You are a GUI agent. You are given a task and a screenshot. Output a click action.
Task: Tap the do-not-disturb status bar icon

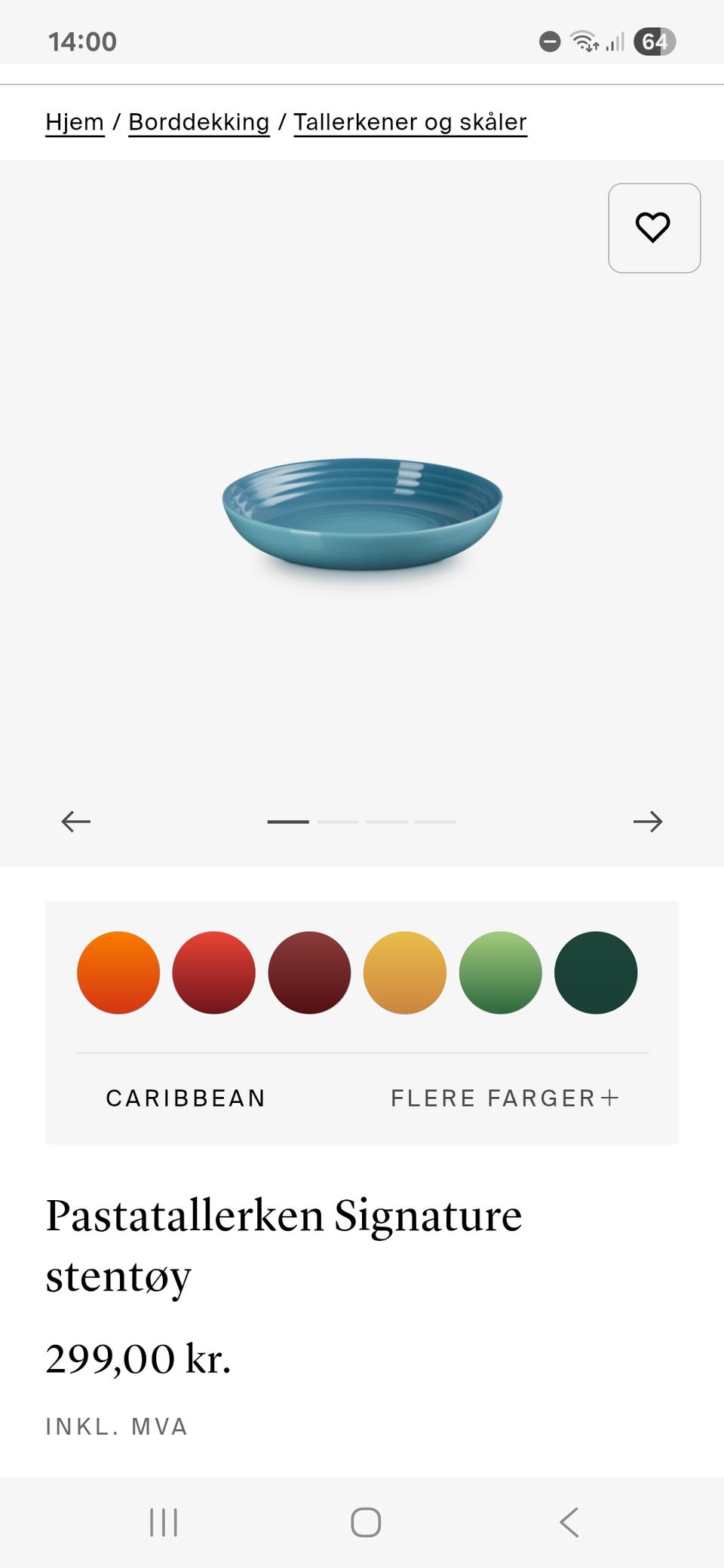[550, 41]
